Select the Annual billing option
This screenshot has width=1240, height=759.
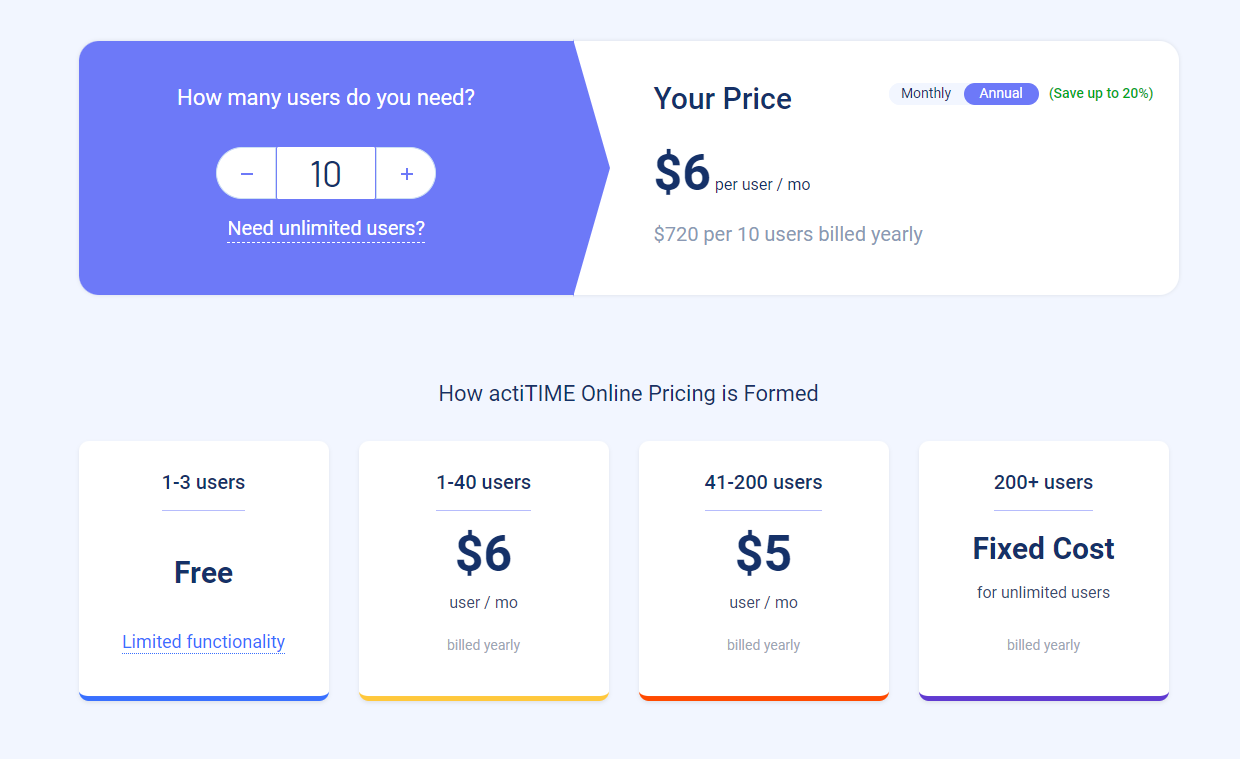[1001, 93]
